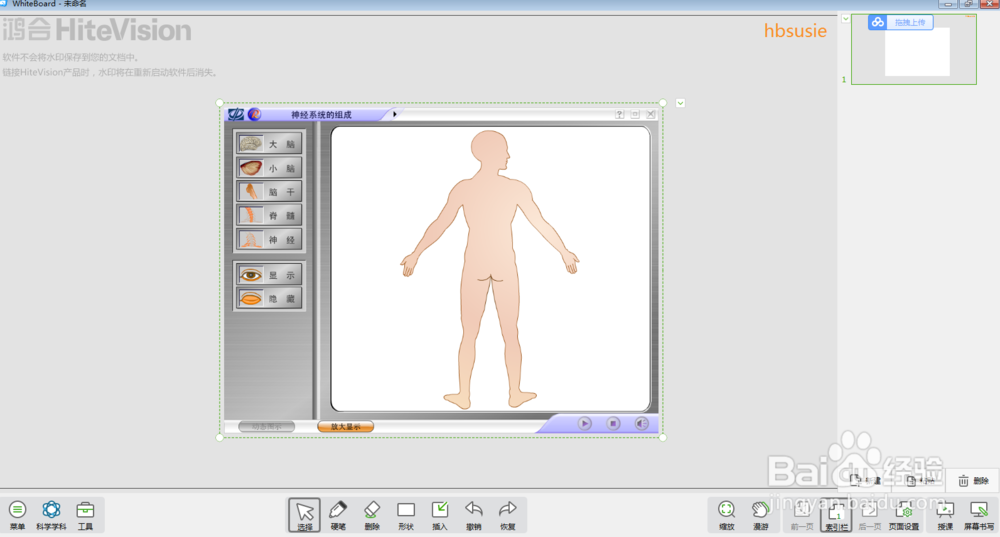1000x537 pixels.
Task: Activate the 选择 selection arrow tool
Action: coord(304,515)
